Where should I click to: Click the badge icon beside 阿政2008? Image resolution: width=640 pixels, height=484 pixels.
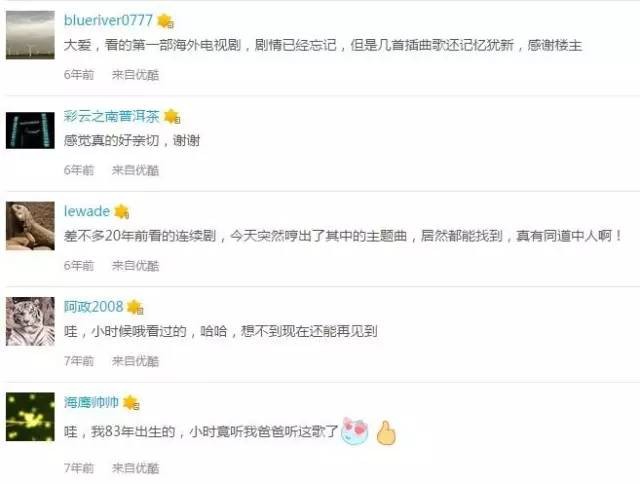[x=135, y=307]
